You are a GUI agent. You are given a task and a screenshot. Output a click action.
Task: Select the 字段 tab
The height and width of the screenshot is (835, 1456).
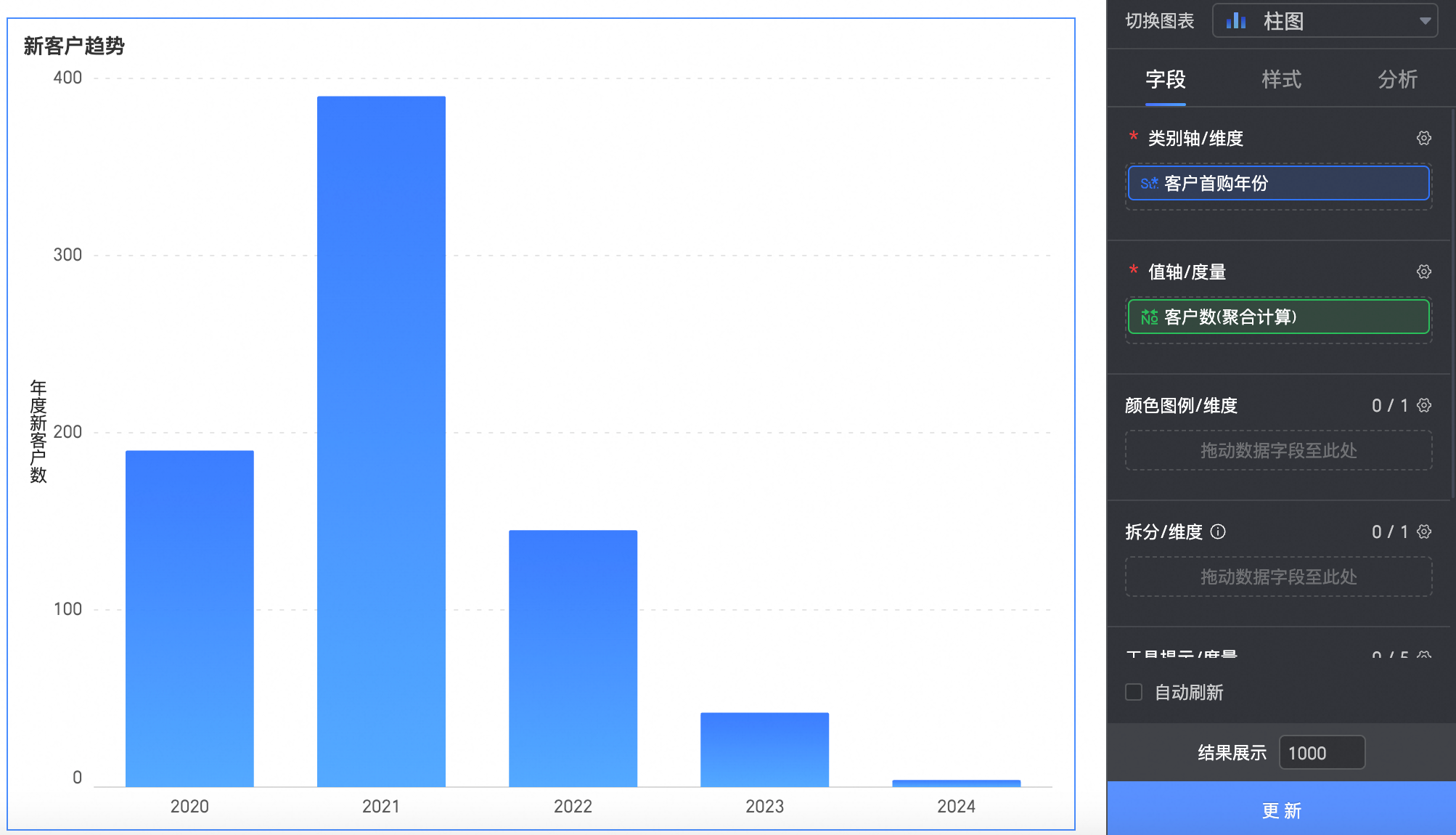click(1165, 79)
